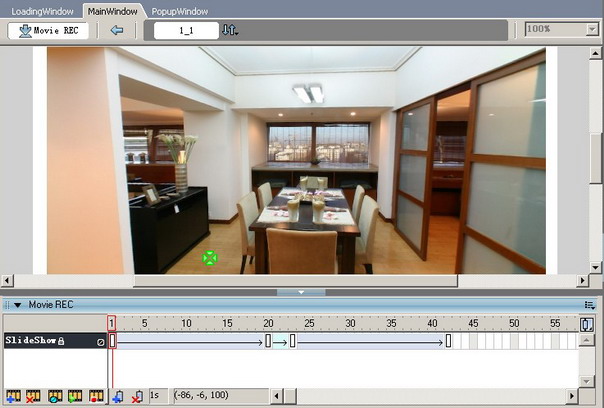Click the preview horizontal scroll right arrow
The width and height of the screenshot is (604, 408).
[582, 280]
